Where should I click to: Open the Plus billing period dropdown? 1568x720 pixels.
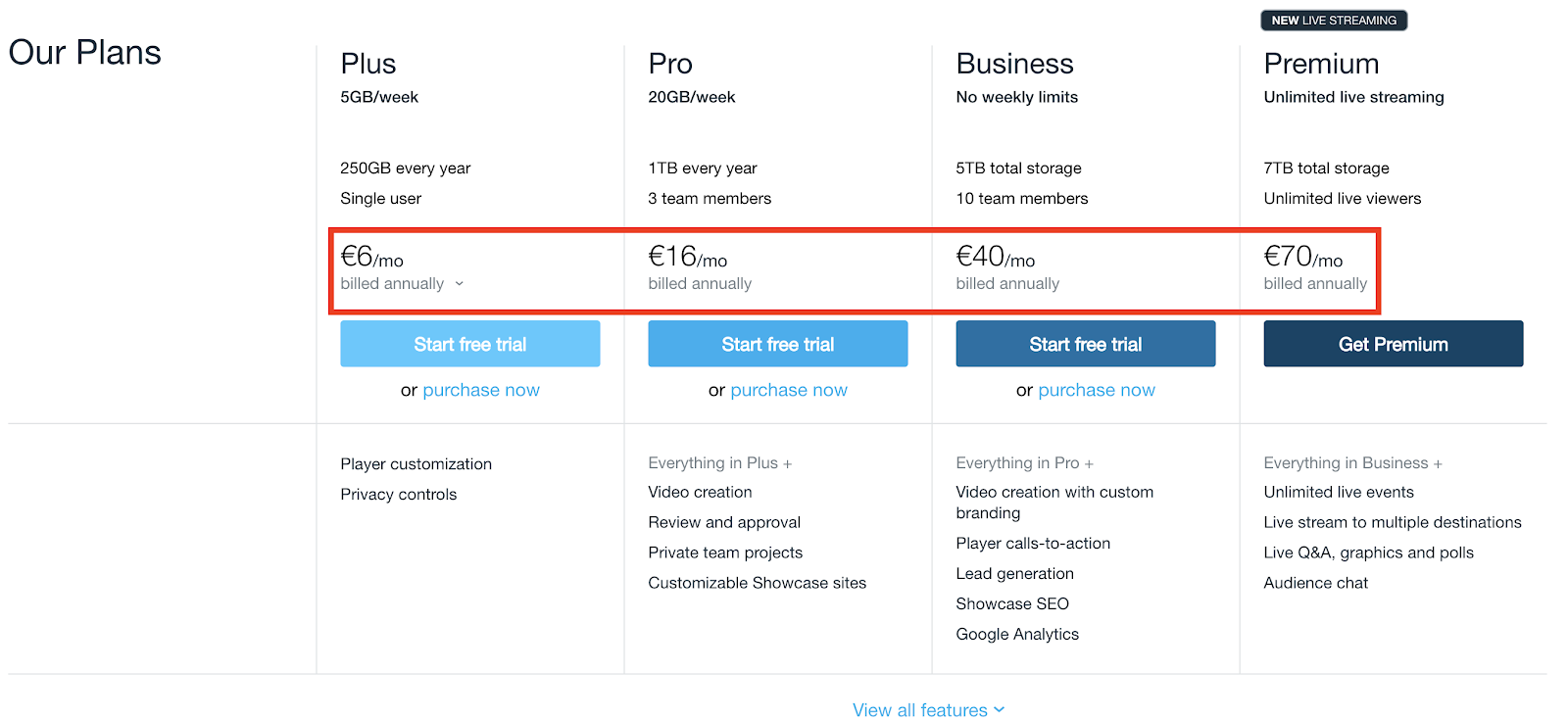click(402, 284)
